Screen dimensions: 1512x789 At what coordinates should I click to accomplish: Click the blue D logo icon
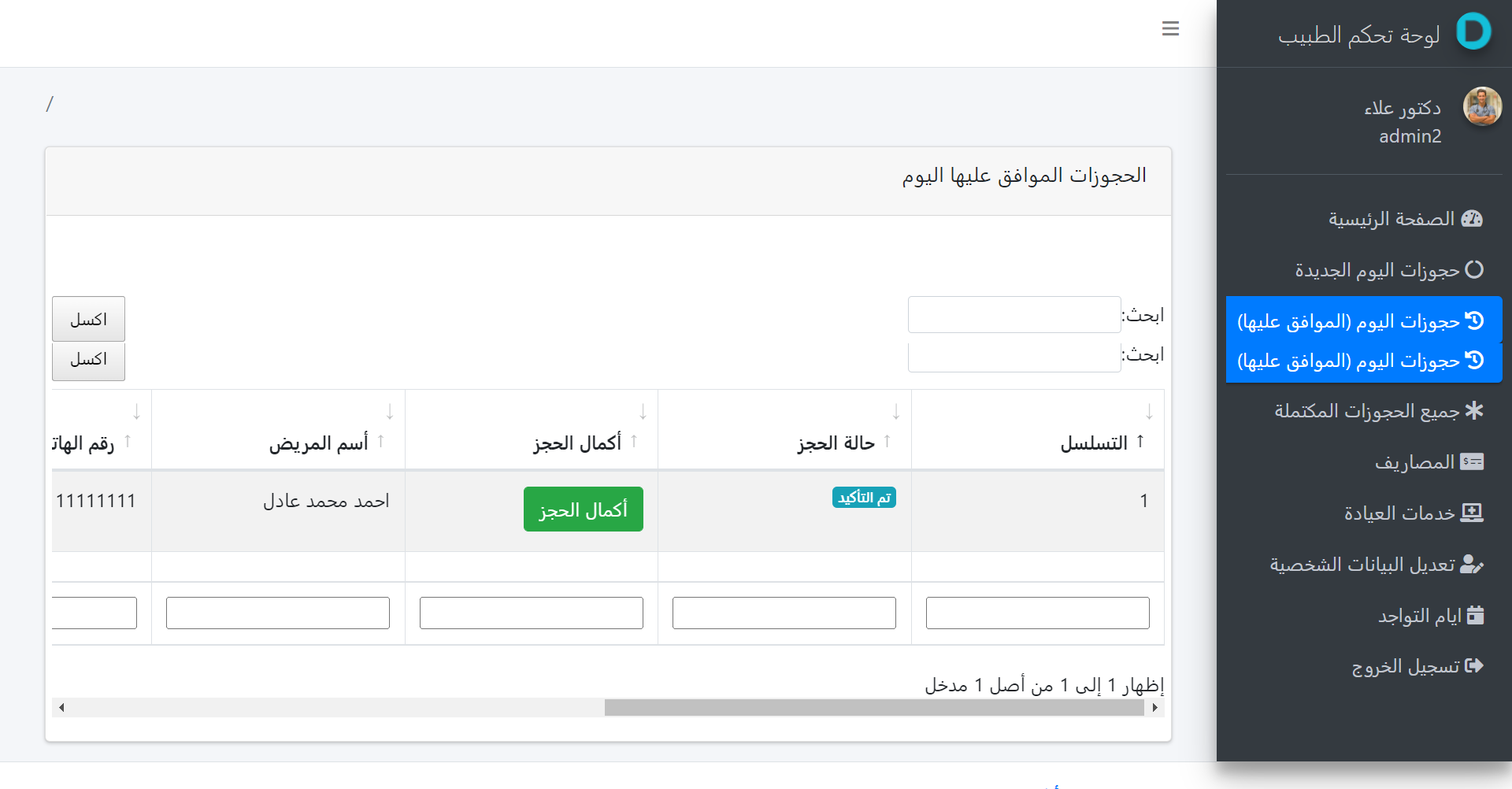coord(1473,32)
